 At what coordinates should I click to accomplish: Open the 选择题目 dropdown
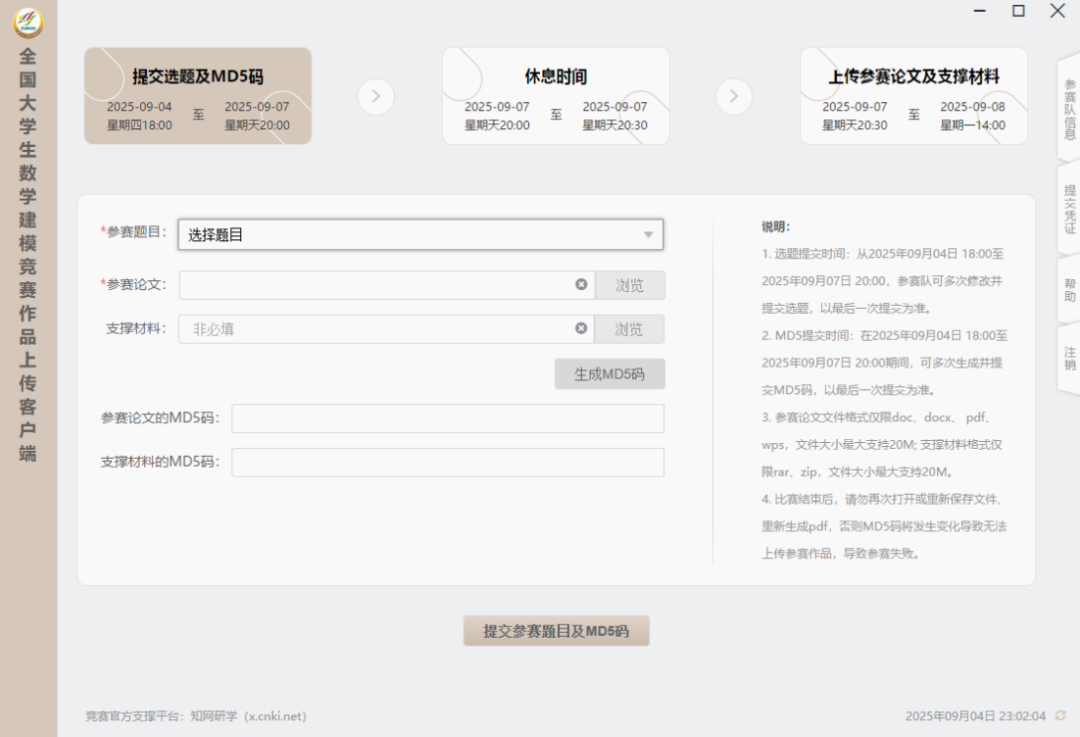click(421, 235)
